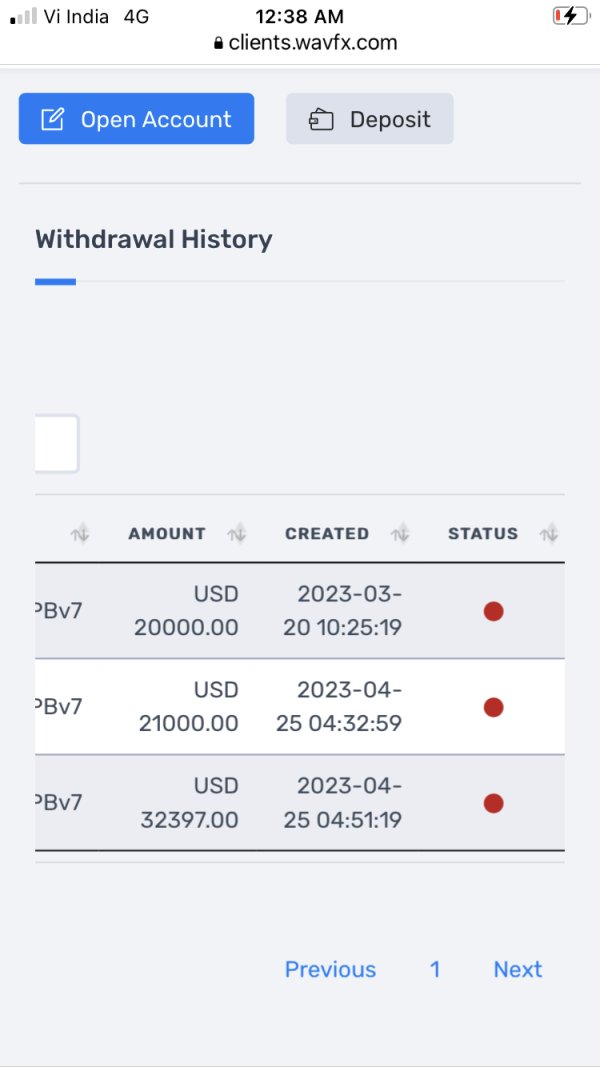600x1067 pixels.
Task: Click red status dot for USD 20000.00
Action: 493,611
